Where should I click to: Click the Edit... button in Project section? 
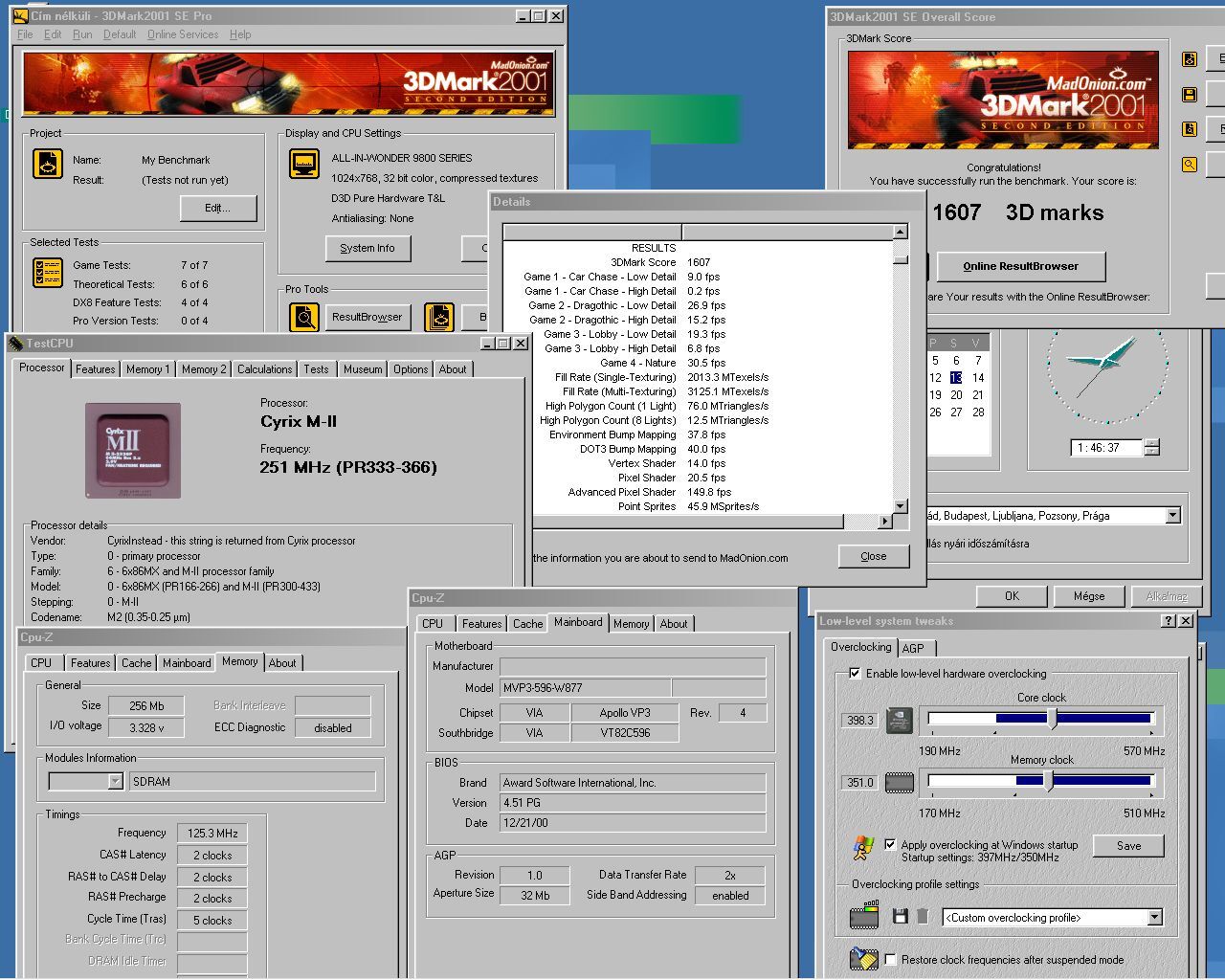217,209
